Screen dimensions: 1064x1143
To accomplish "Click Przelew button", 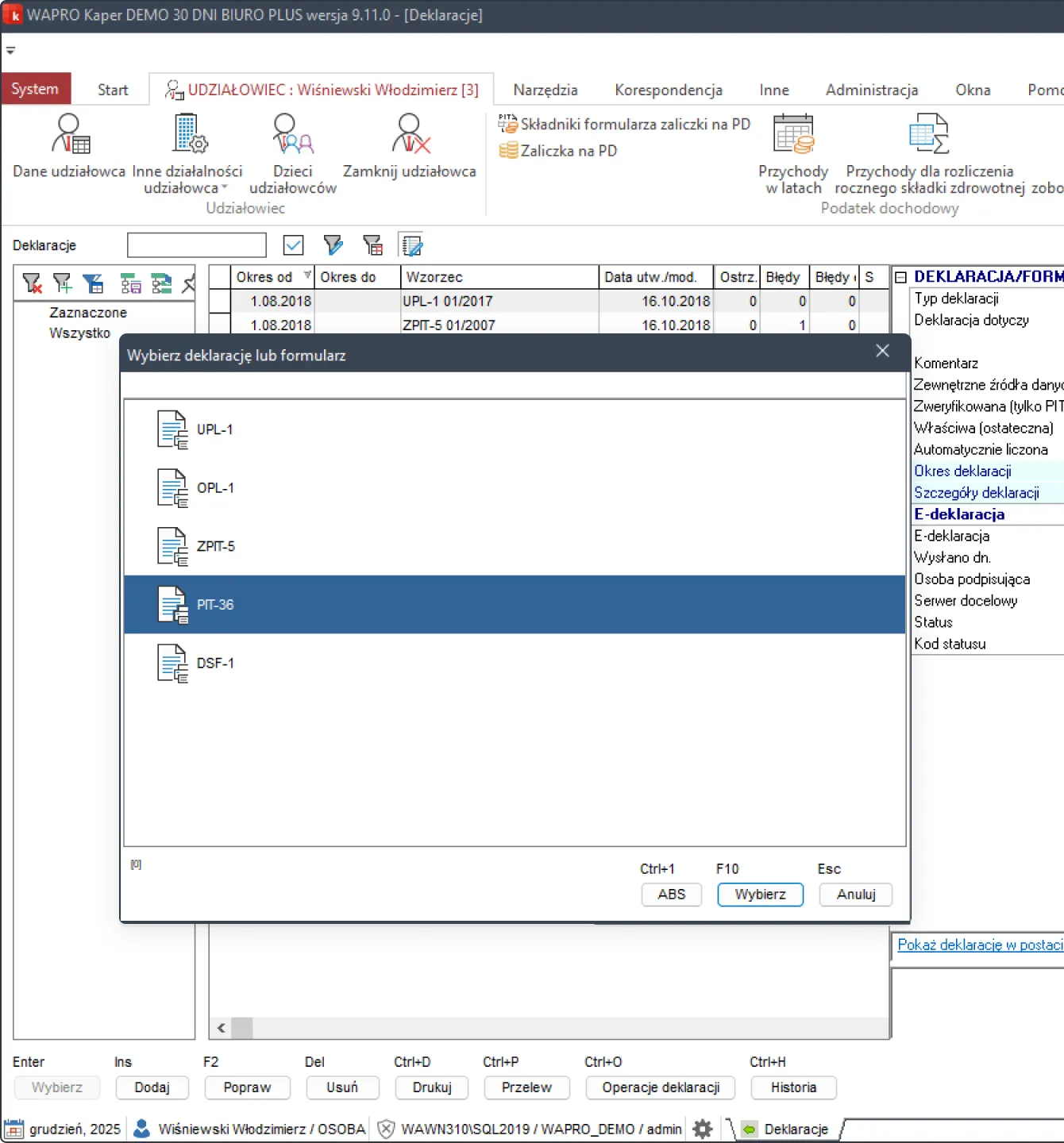I will point(526,1087).
